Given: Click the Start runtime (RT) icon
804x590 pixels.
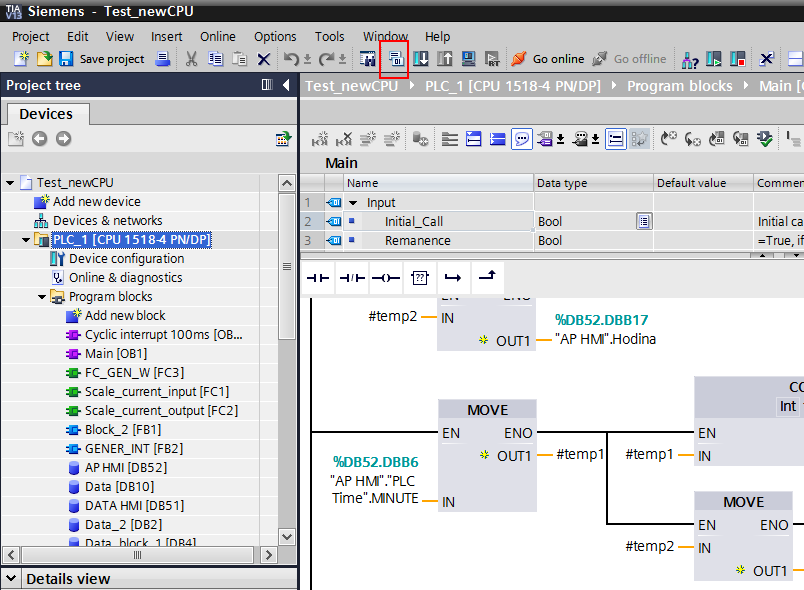Looking at the screenshot, I should tap(492, 59).
